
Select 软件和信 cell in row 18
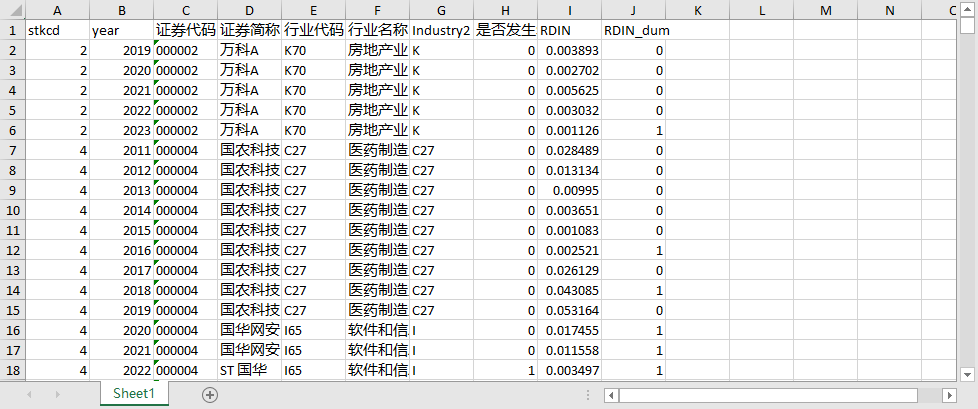[x=378, y=370]
